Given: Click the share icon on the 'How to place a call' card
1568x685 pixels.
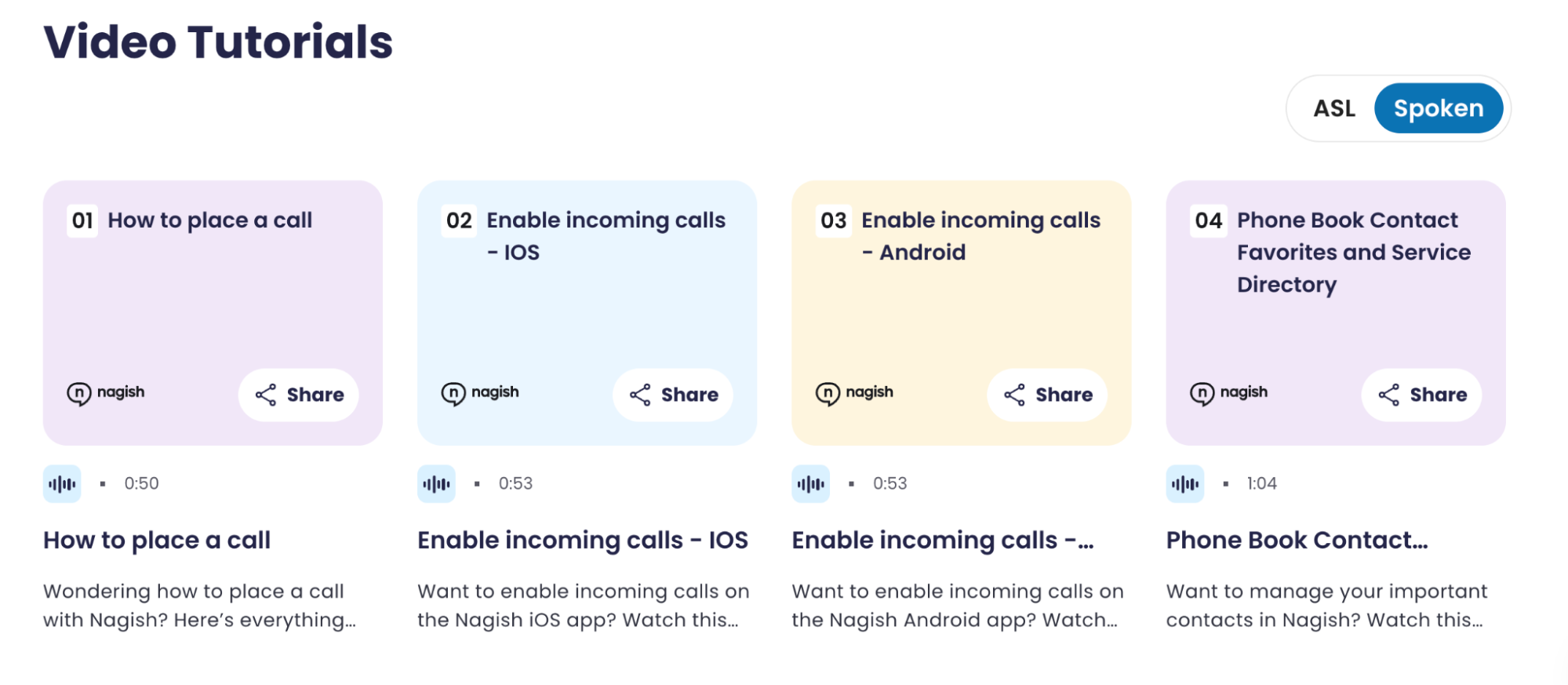Looking at the screenshot, I should click(x=266, y=395).
